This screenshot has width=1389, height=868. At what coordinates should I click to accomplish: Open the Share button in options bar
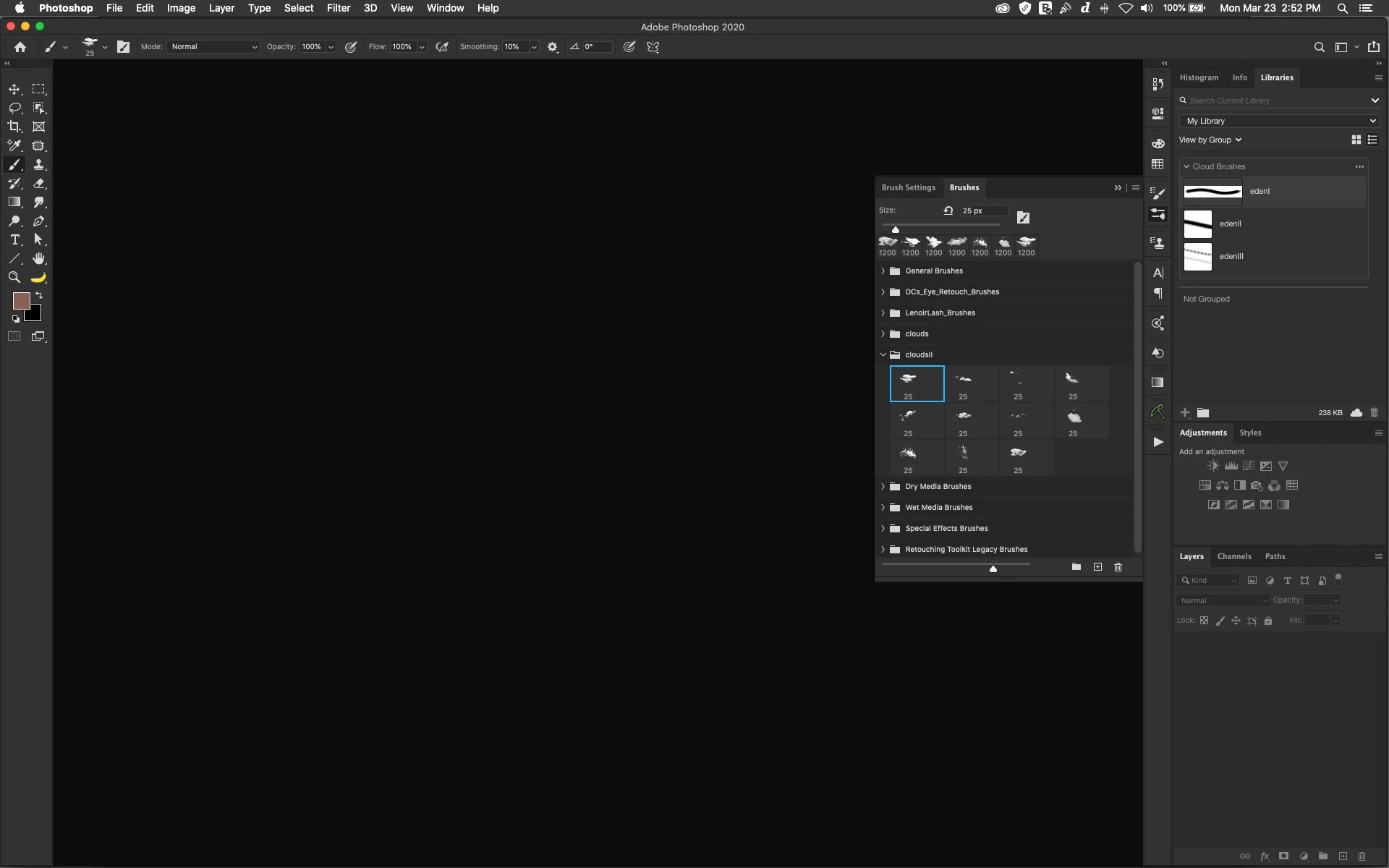[1373, 47]
